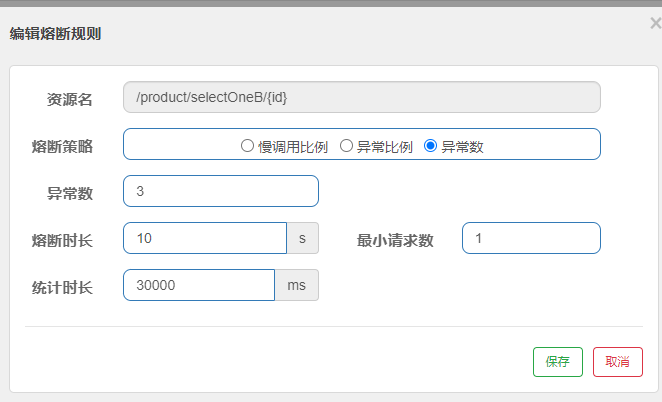Click the "s" unit addon beside 熔断时长

tap(303, 239)
